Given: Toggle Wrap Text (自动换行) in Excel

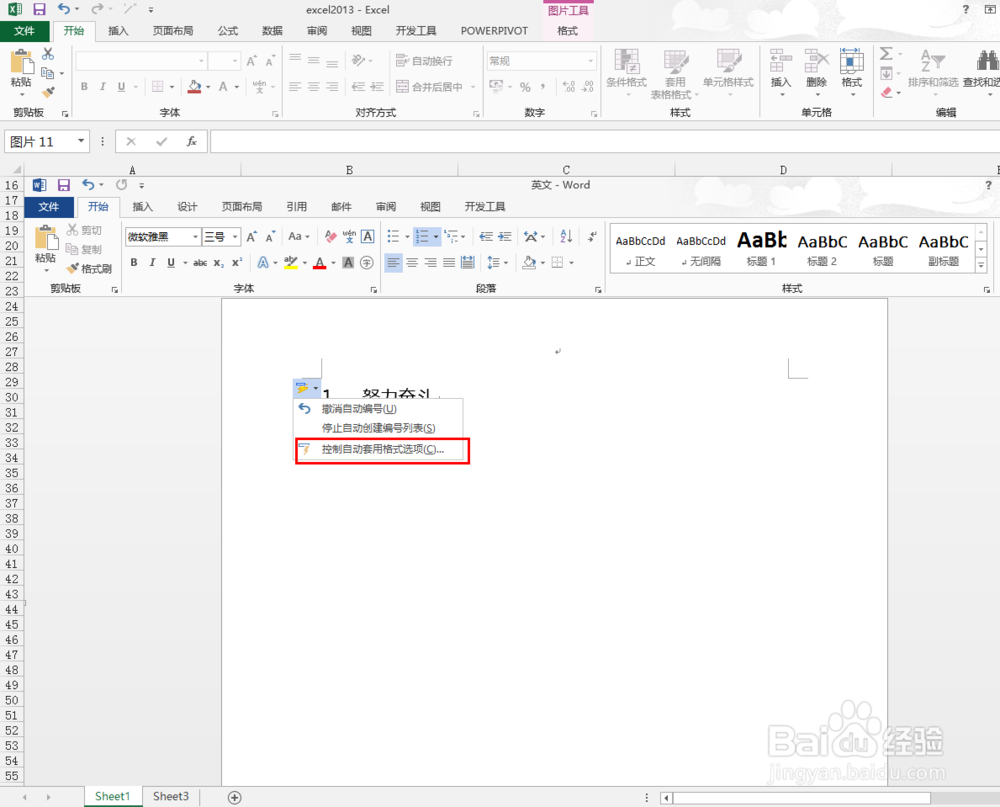Looking at the screenshot, I should (424, 61).
